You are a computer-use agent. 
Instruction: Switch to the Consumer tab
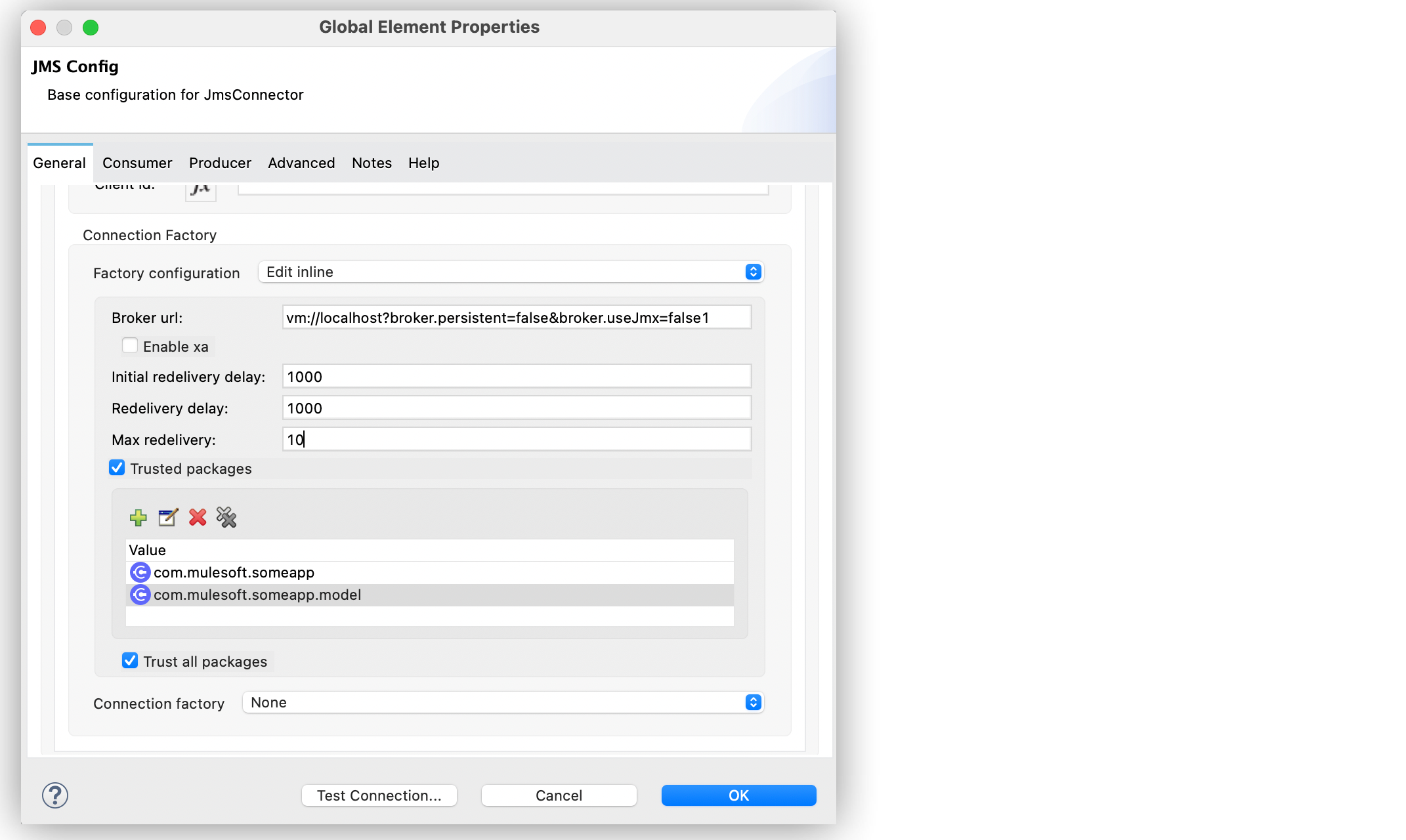[x=137, y=163]
